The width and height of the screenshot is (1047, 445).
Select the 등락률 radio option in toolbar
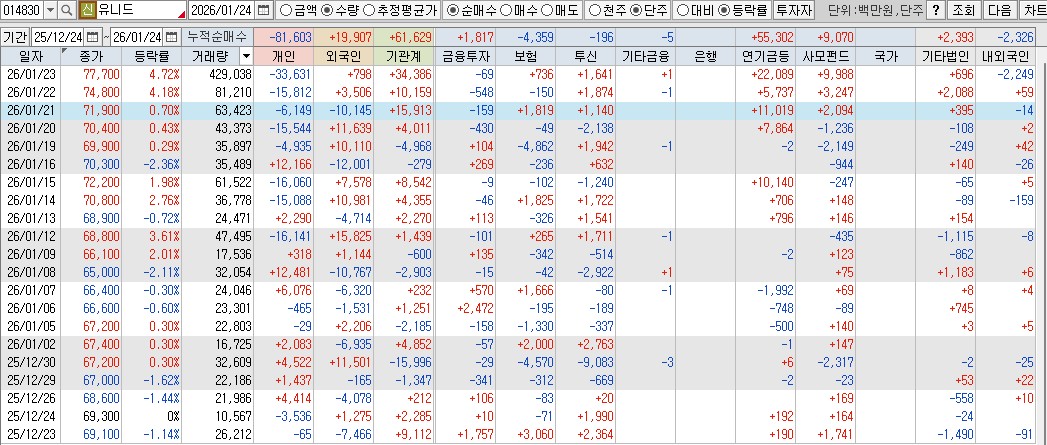(724, 10)
